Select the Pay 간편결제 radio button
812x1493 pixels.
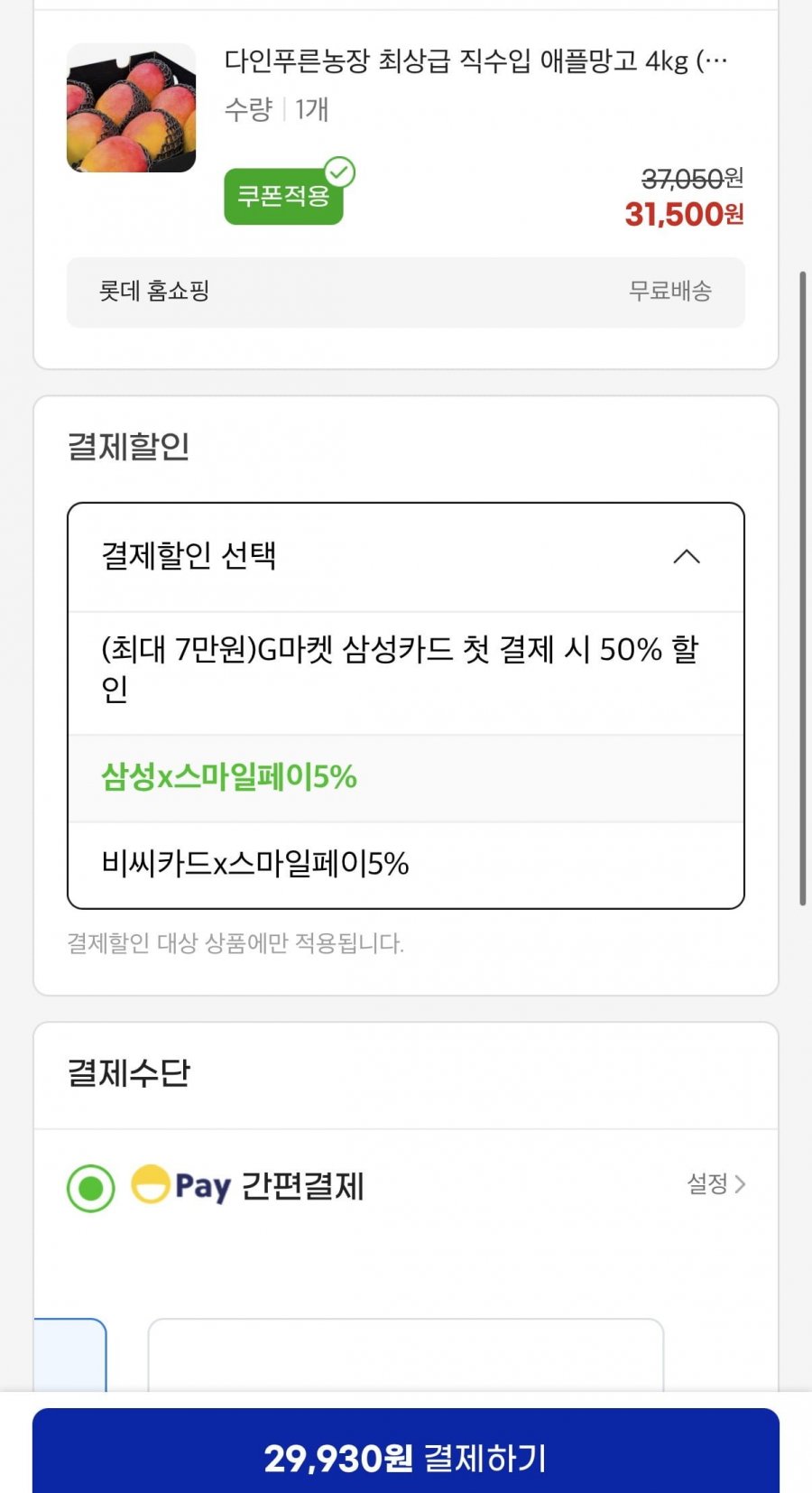tap(91, 1187)
